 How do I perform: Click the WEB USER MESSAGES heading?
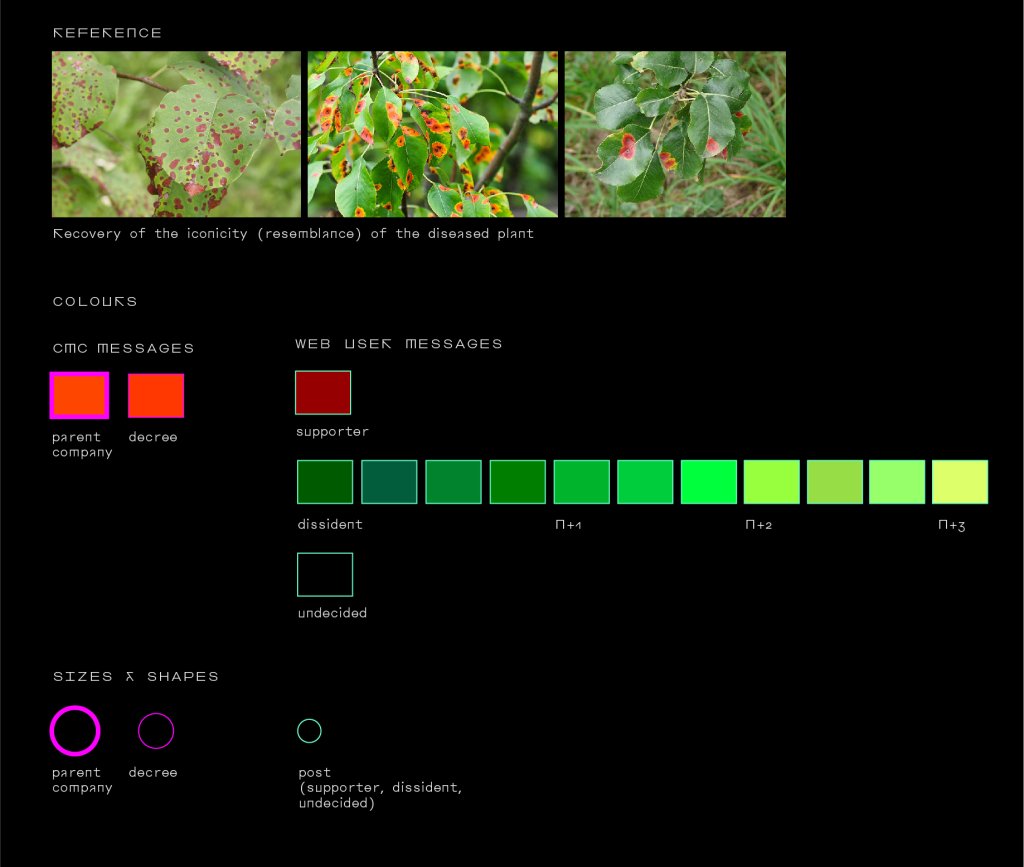point(399,344)
